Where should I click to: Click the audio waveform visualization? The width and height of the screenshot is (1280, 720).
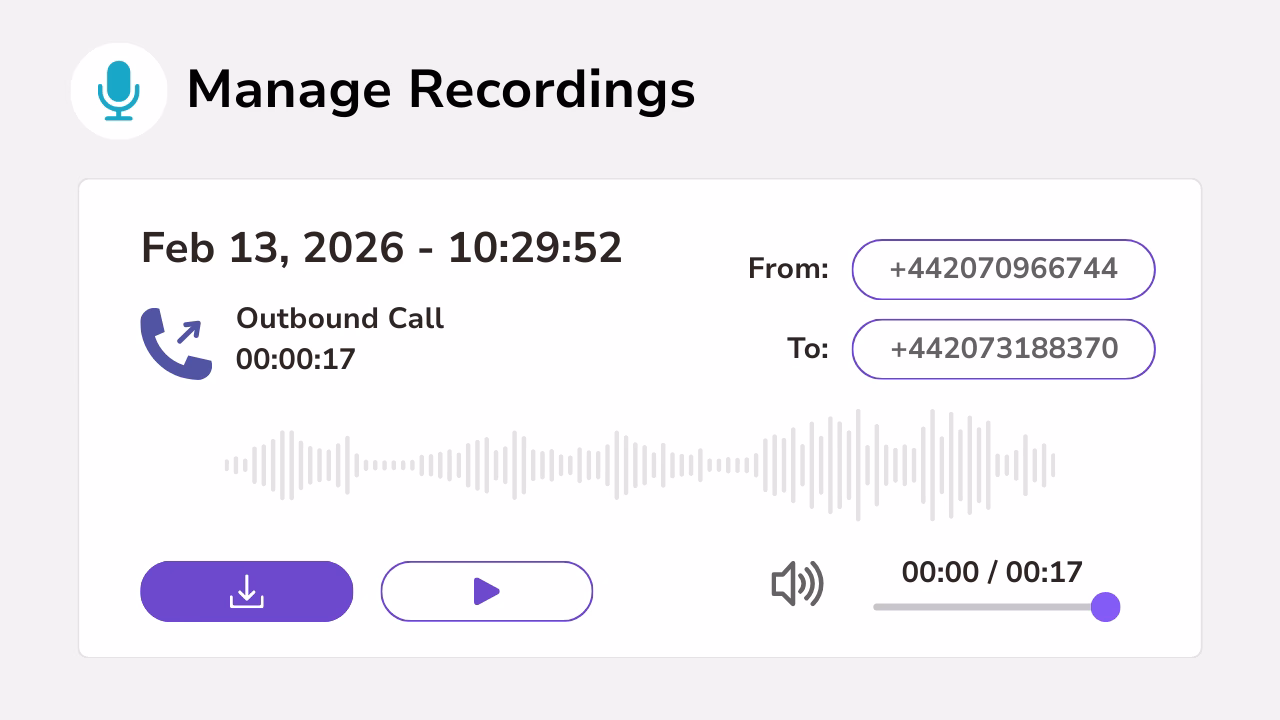pyautogui.click(x=640, y=463)
